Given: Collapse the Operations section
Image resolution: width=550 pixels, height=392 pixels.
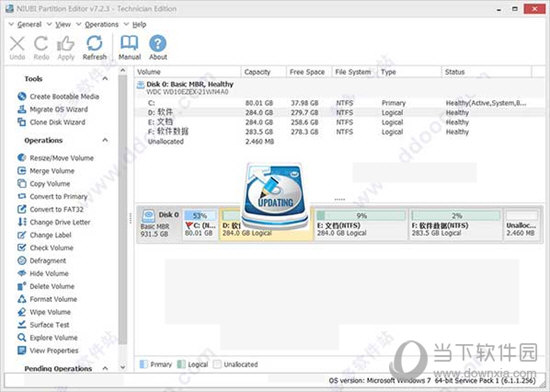Looking at the screenshot, I should click(x=105, y=140).
